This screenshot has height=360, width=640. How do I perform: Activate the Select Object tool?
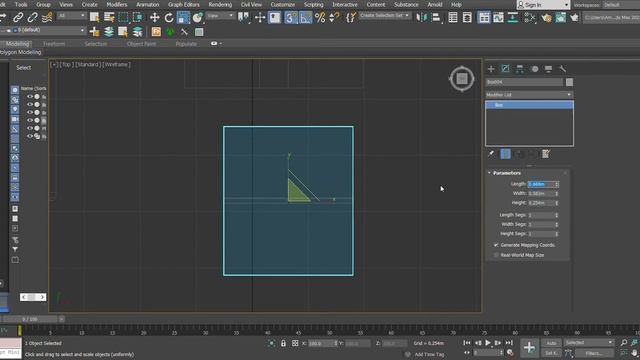[x=95, y=18]
